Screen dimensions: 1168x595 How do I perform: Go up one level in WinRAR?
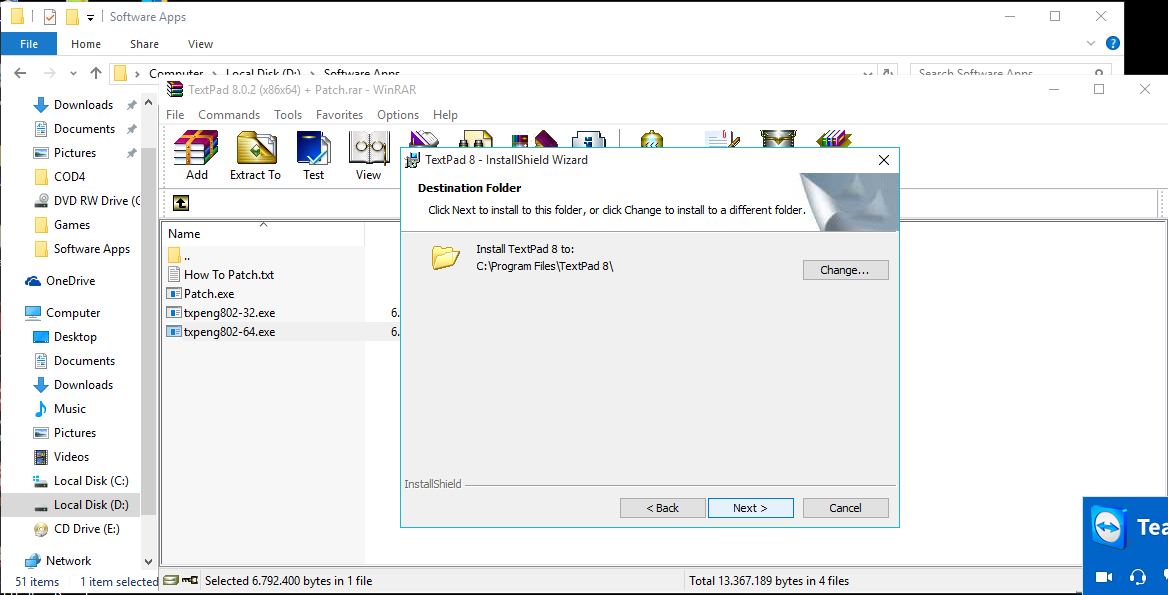pyautogui.click(x=181, y=203)
